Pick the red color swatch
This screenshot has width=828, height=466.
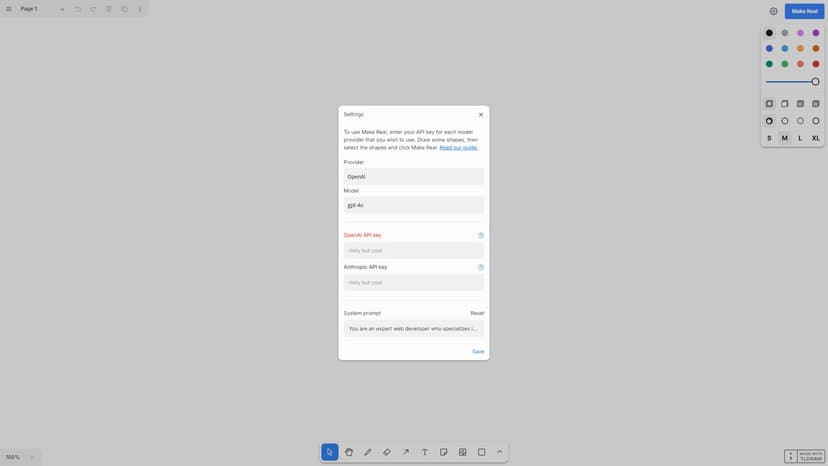pos(816,64)
